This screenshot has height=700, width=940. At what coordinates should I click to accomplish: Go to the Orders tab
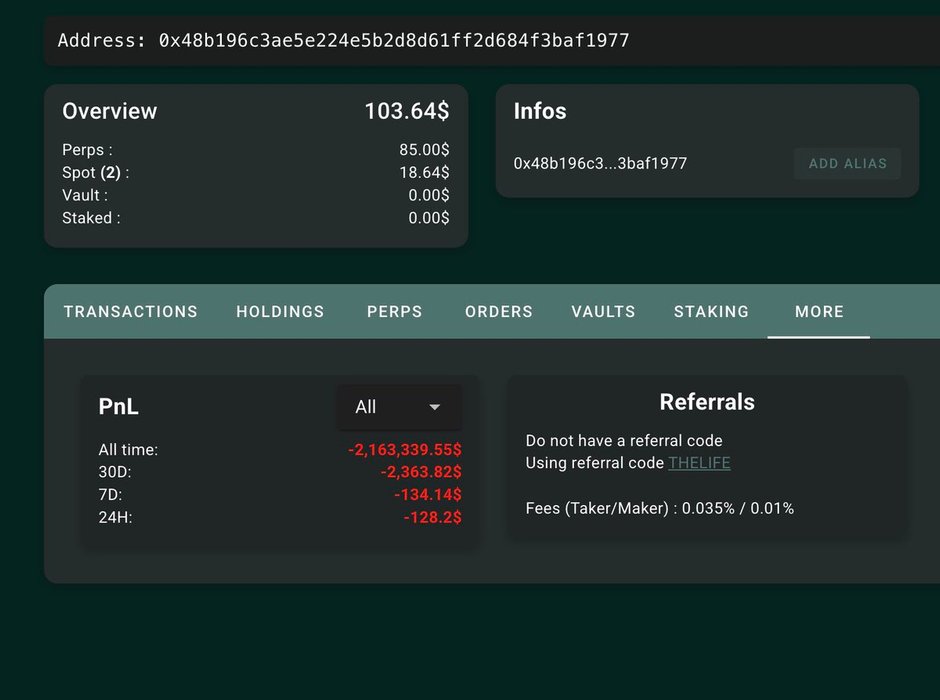[x=499, y=312]
